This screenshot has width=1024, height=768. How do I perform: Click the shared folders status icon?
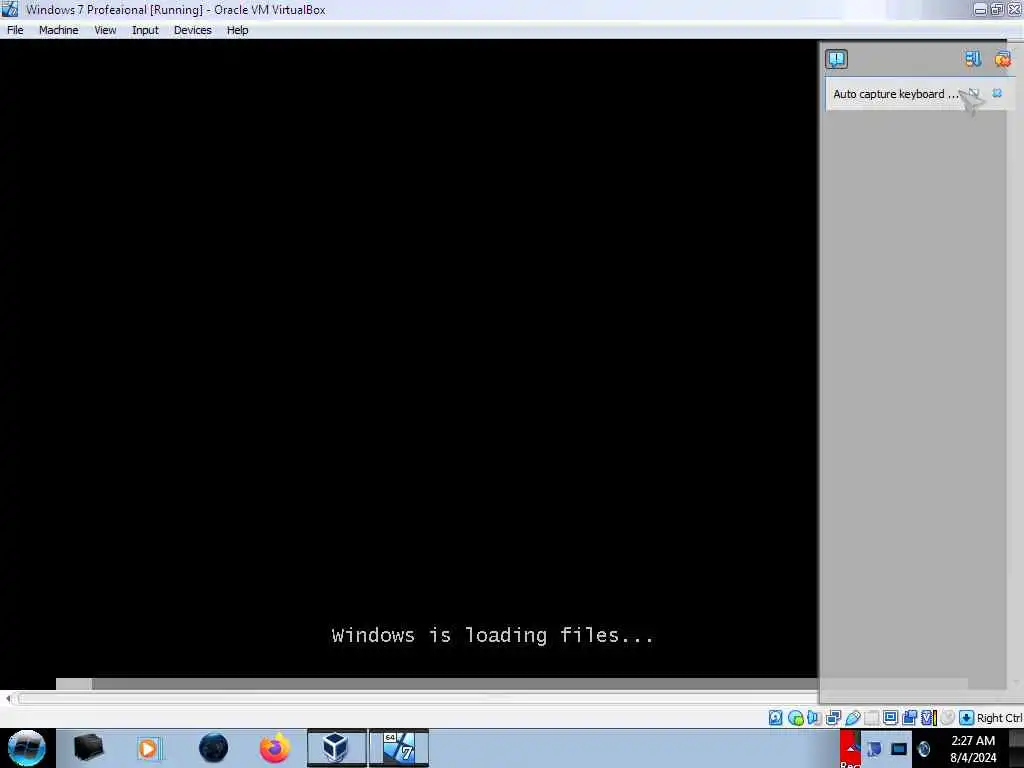pos(871,718)
